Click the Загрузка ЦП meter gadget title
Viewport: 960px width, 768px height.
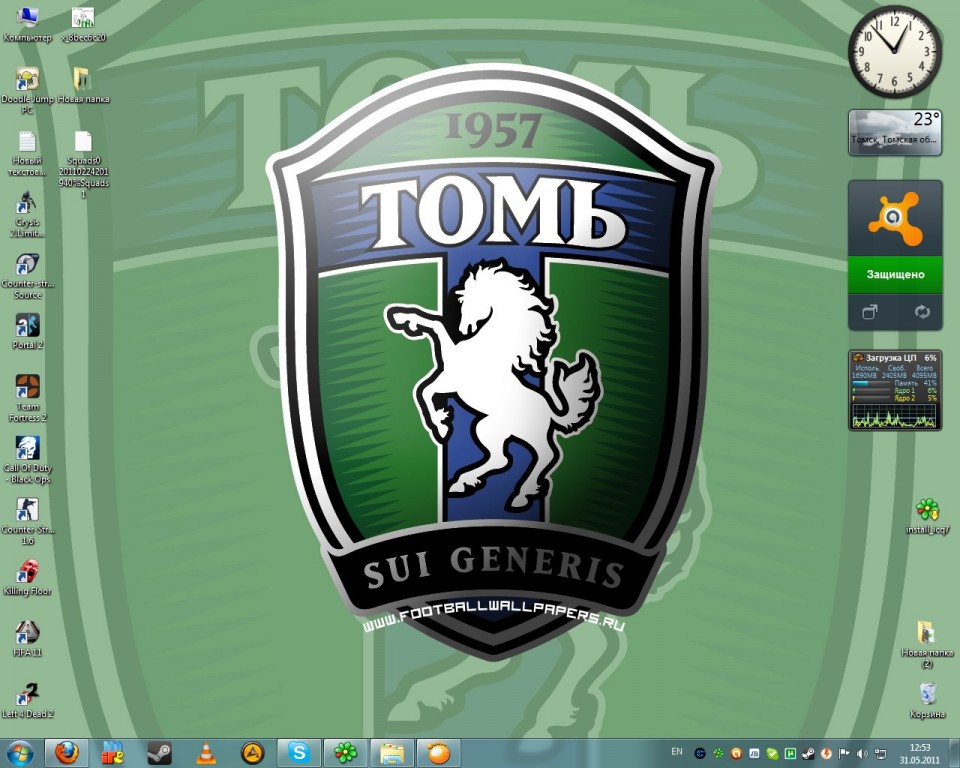[891, 358]
